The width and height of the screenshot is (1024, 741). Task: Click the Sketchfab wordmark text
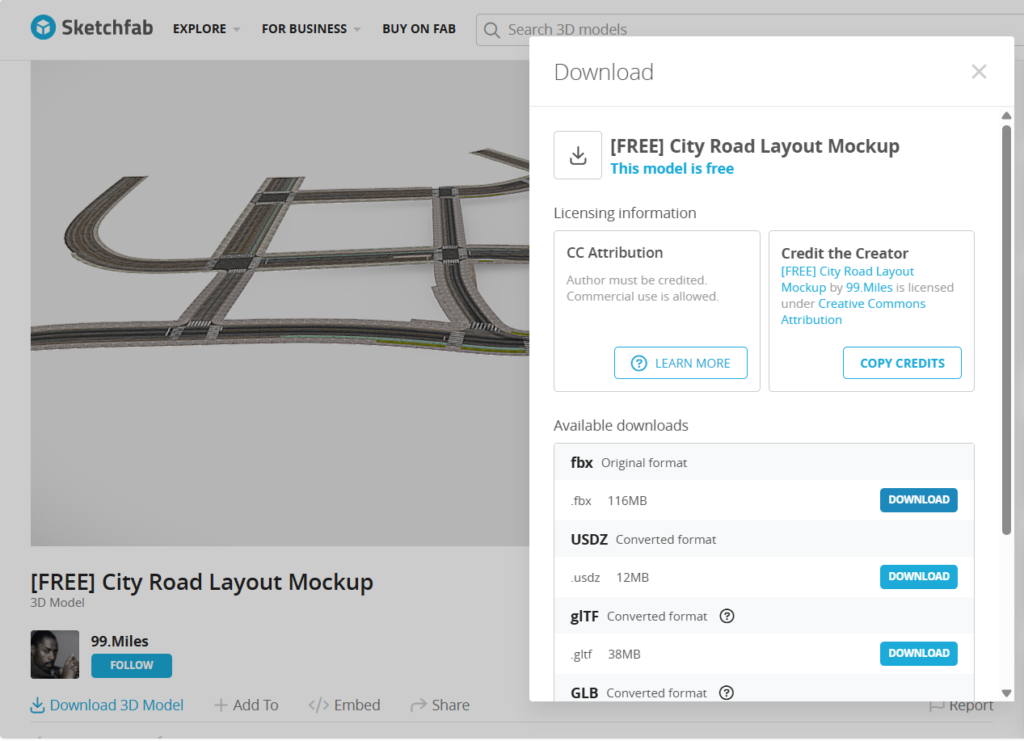(x=107, y=27)
